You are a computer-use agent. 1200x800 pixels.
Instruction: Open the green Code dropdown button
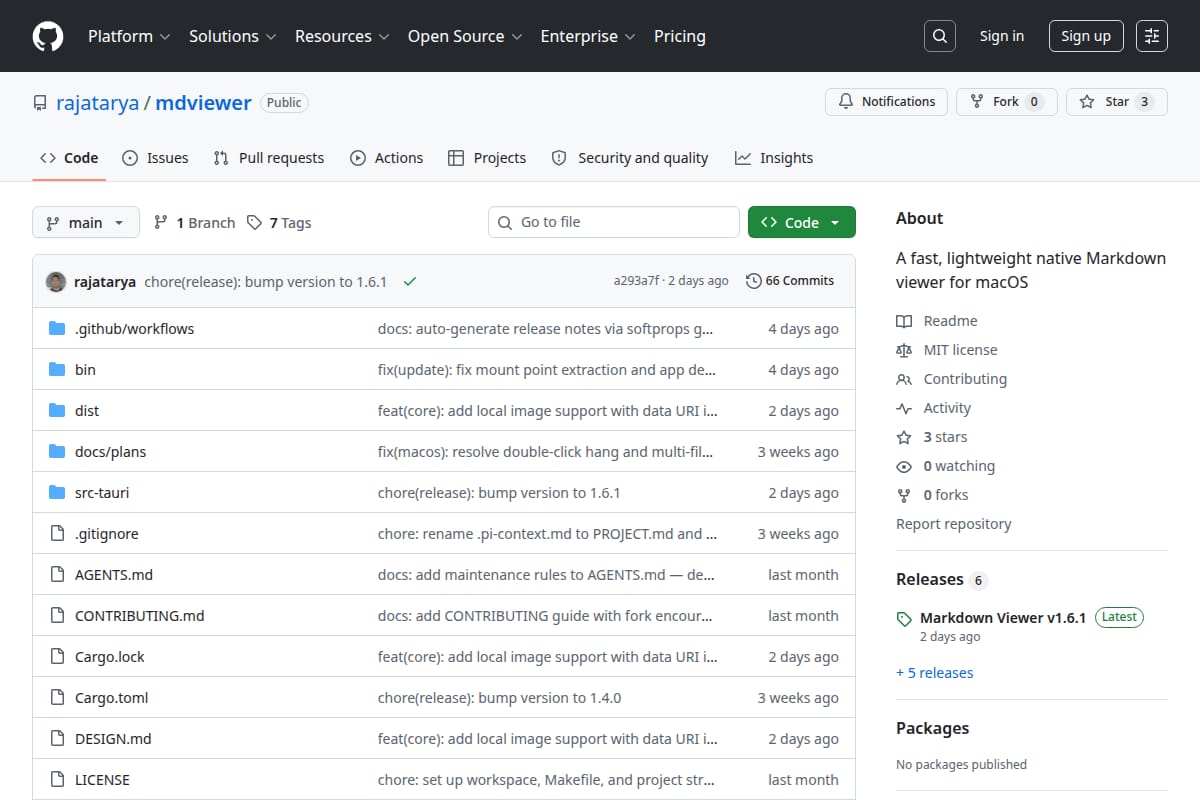802,222
